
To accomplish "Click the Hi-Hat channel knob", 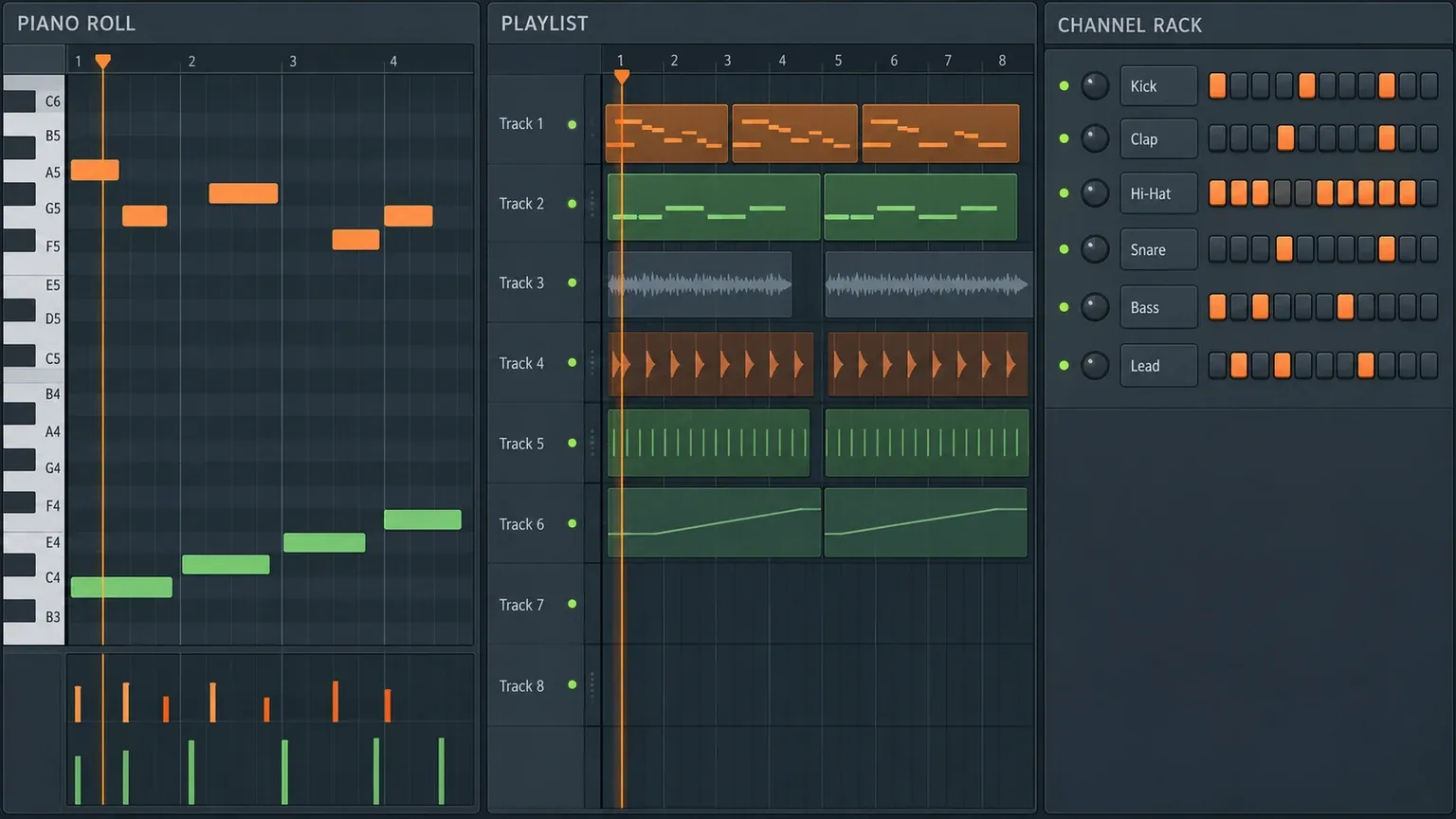I will (1095, 193).
